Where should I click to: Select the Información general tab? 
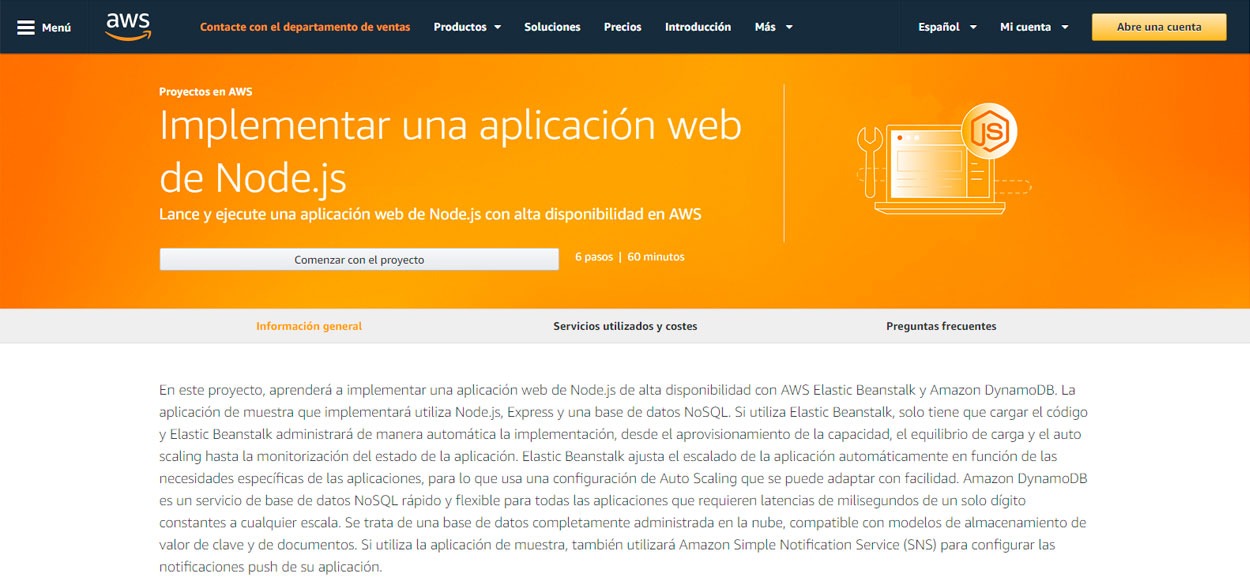pyautogui.click(x=309, y=326)
